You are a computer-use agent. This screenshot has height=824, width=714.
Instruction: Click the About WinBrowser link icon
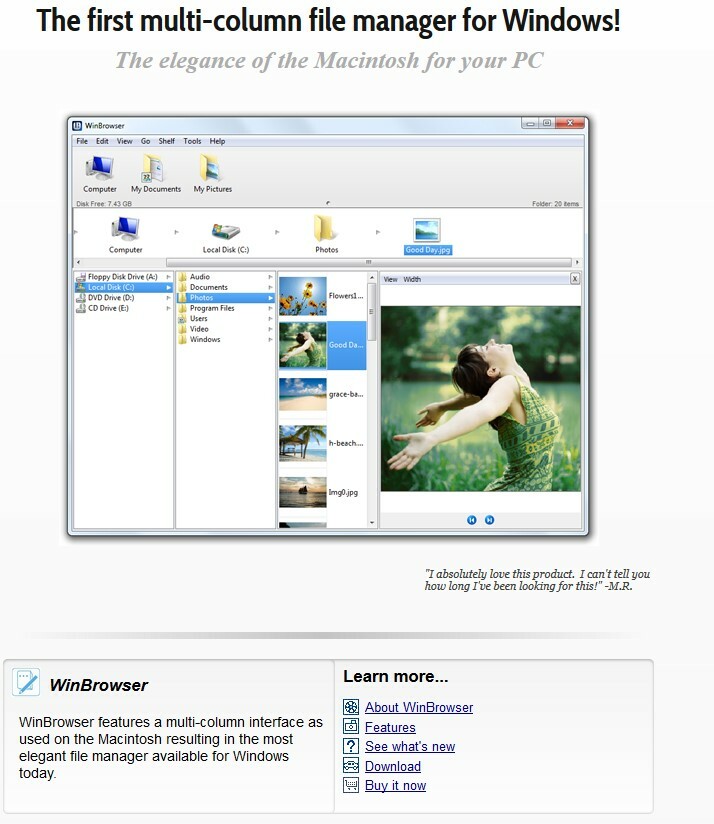coord(351,707)
